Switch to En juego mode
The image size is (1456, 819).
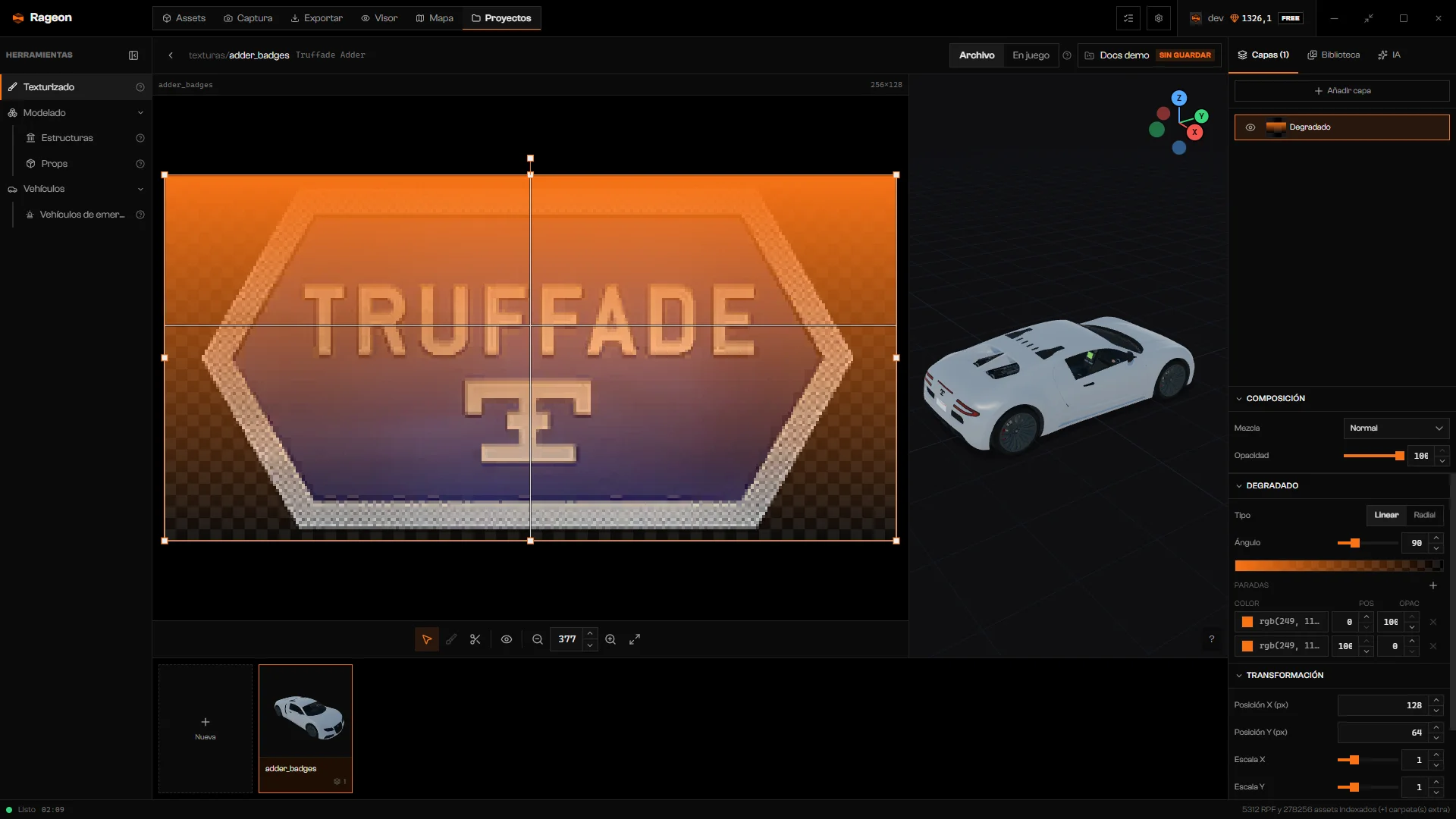[x=1031, y=55]
